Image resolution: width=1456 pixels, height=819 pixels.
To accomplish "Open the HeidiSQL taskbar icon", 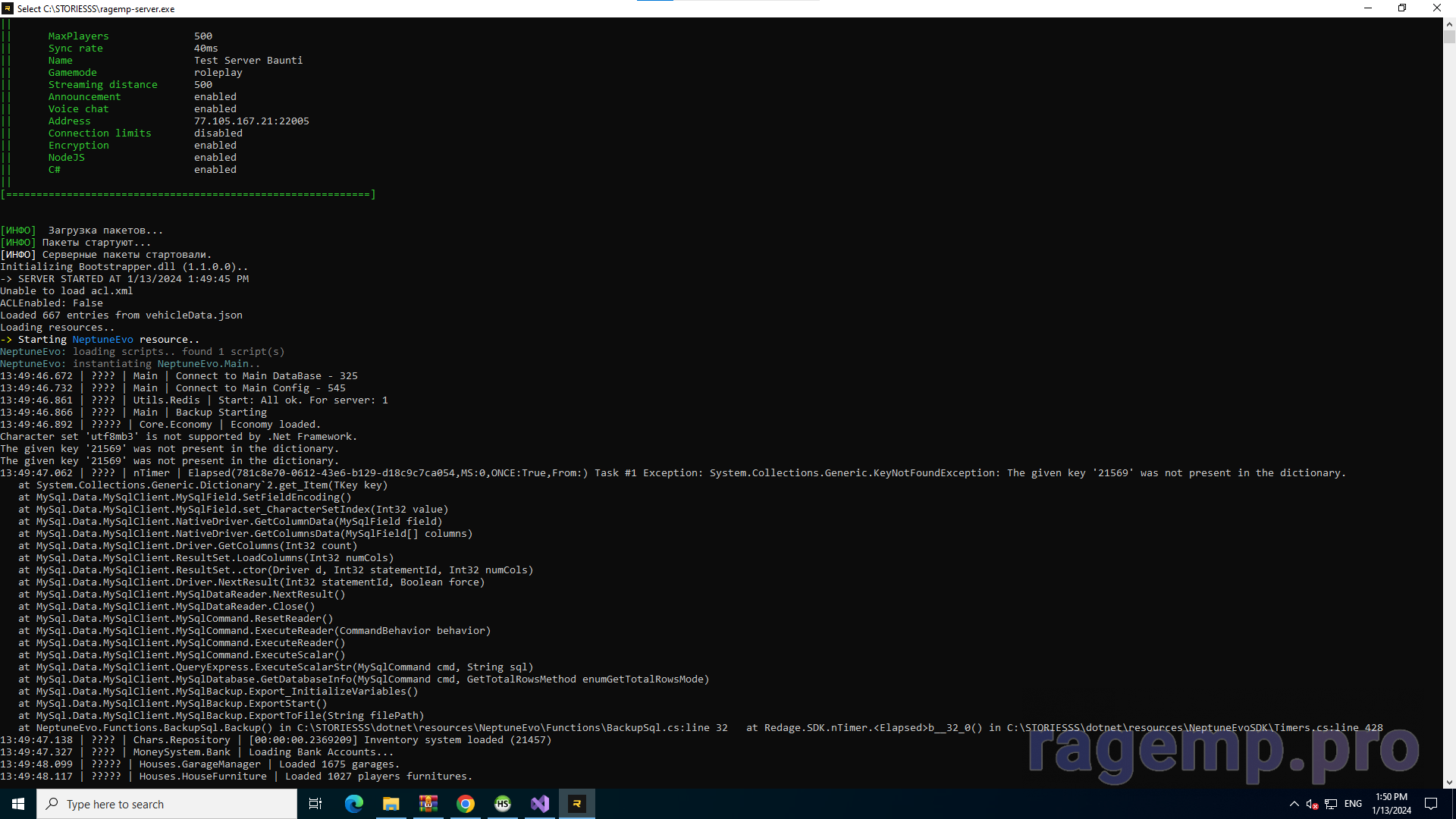I will 503,804.
